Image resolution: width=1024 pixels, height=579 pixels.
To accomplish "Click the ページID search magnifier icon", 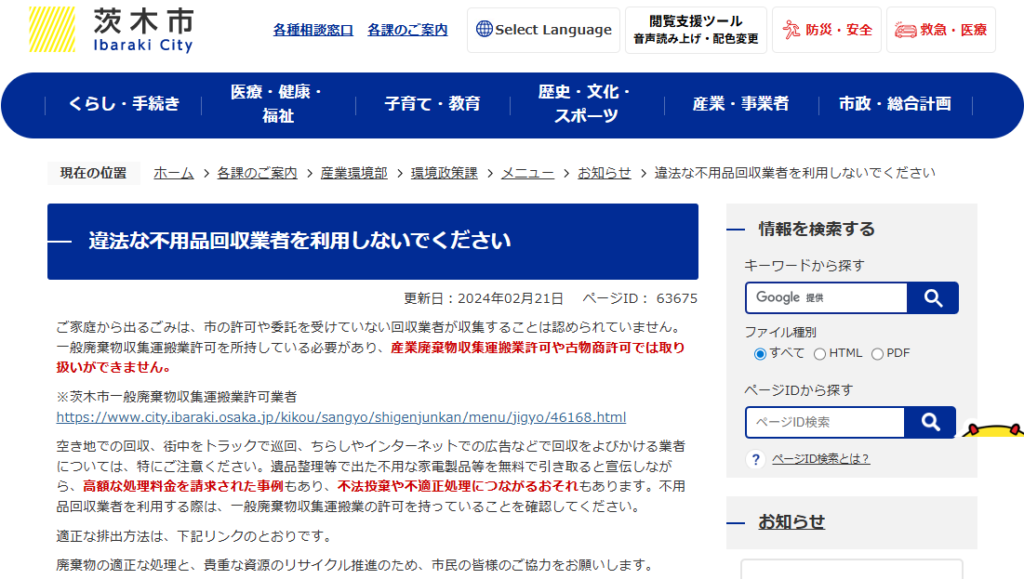I will (x=932, y=422).
